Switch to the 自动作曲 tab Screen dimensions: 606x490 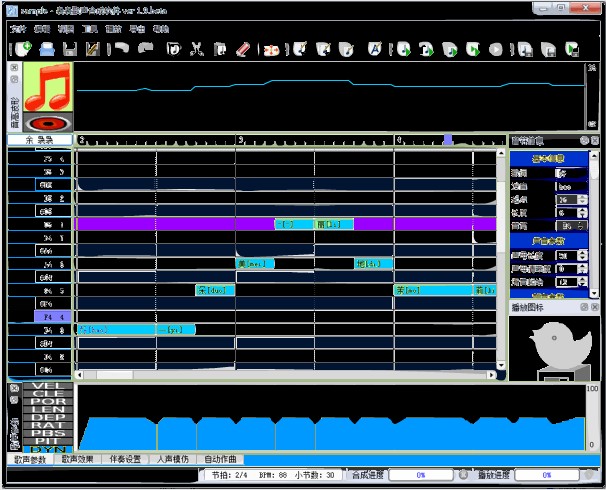220,459
